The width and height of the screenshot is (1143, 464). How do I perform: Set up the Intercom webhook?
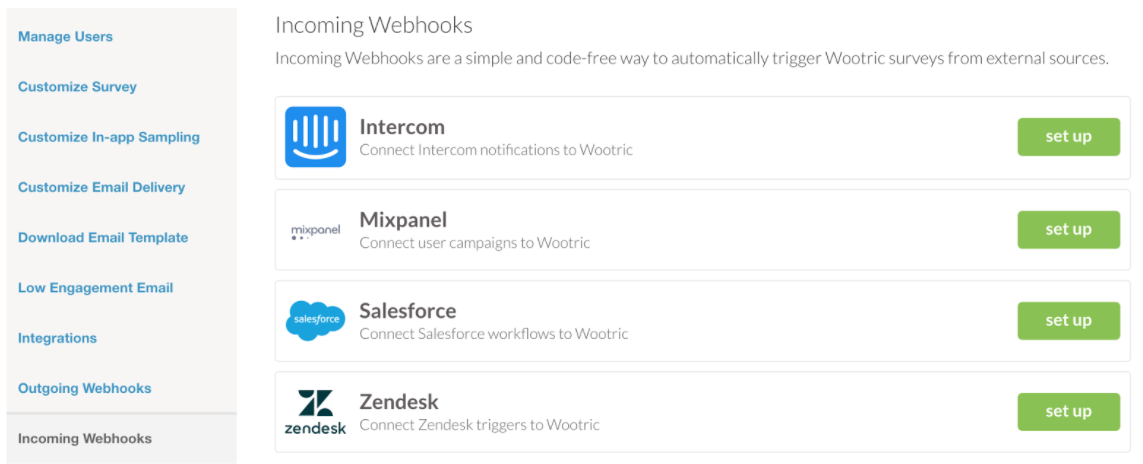click(1068, 137)
